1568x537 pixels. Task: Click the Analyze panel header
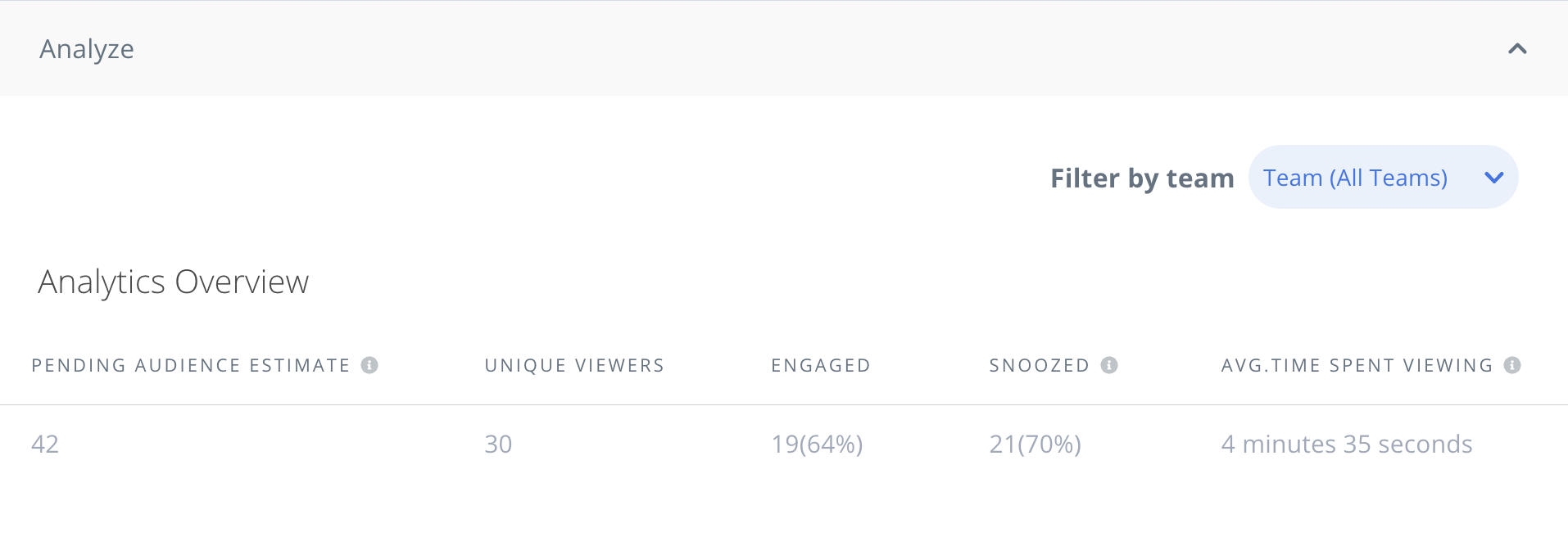[x=86, y=48]
